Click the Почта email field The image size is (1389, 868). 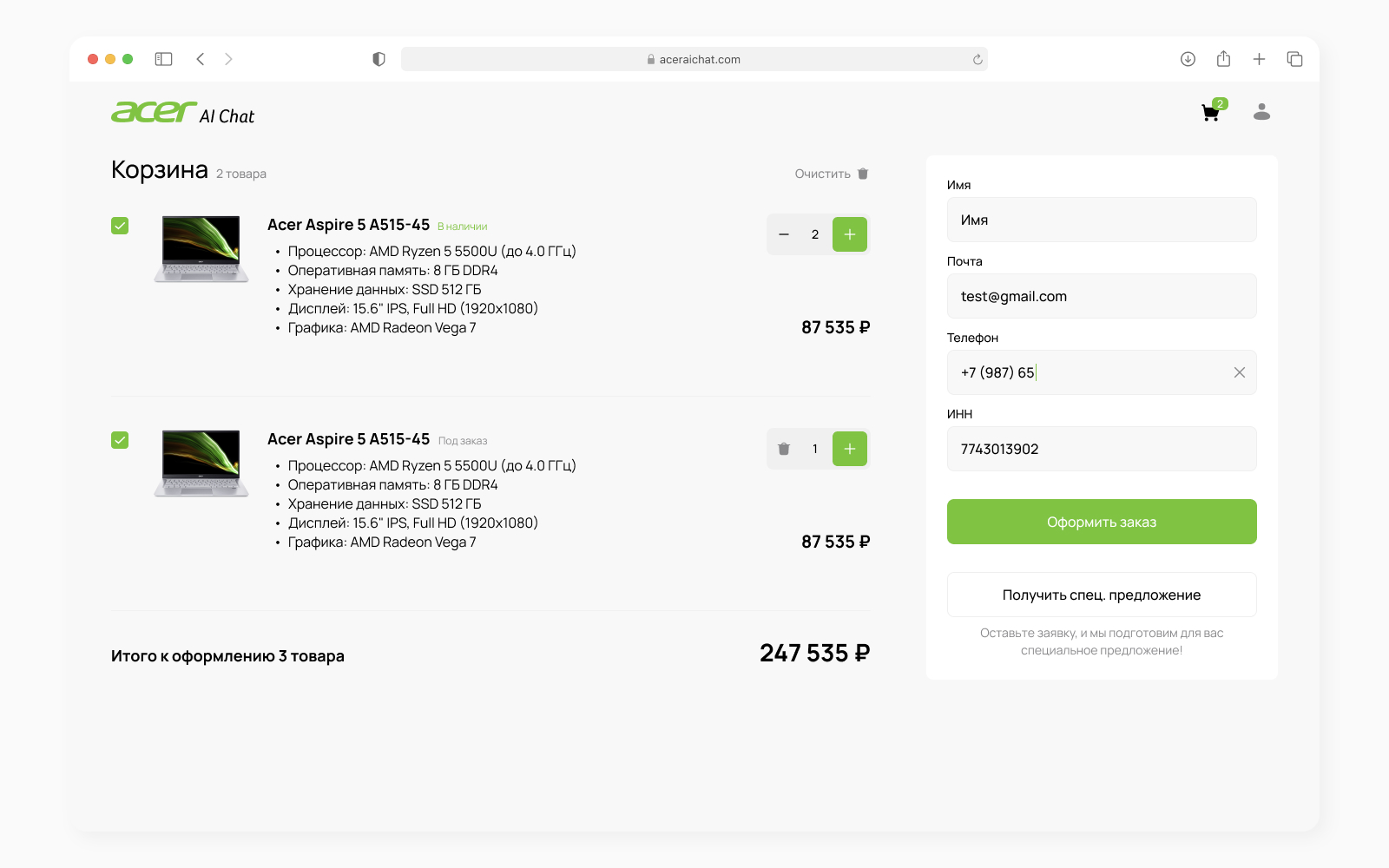click(x=1101, y=296)
